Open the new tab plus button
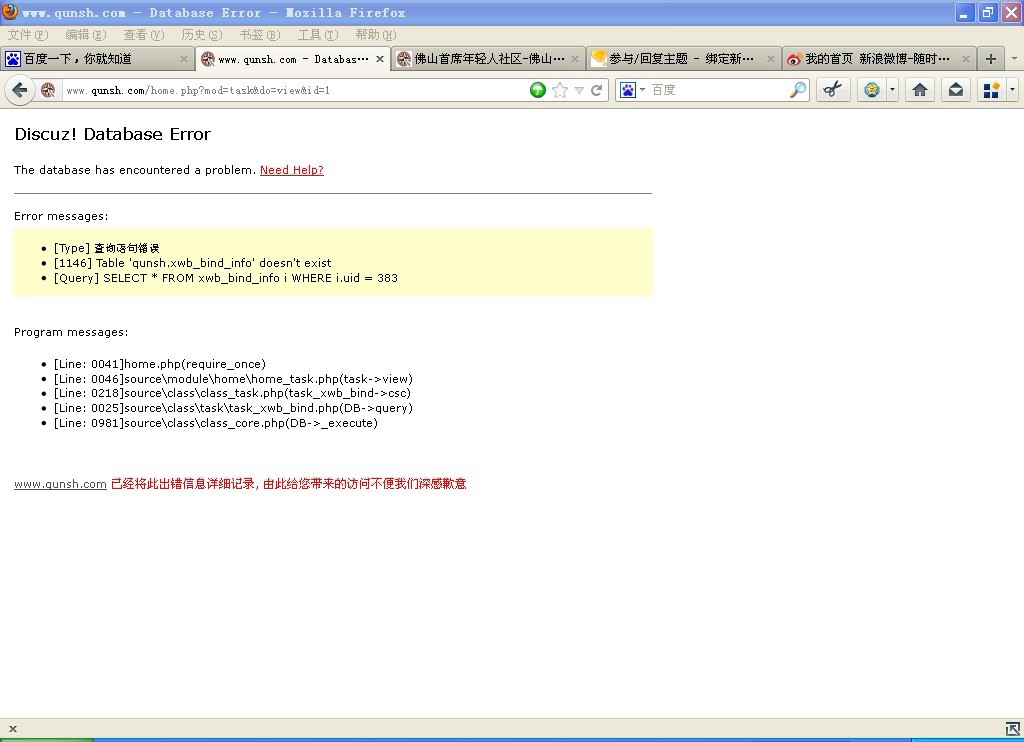The height and width of the screenshot is (742, 1024). pyautogui.click(x=991, y=59)
